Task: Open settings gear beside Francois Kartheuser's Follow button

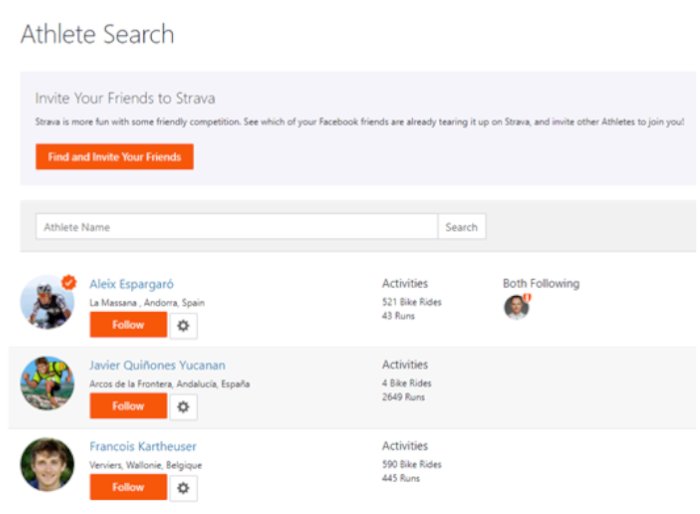Action: [x=183, y=488]
